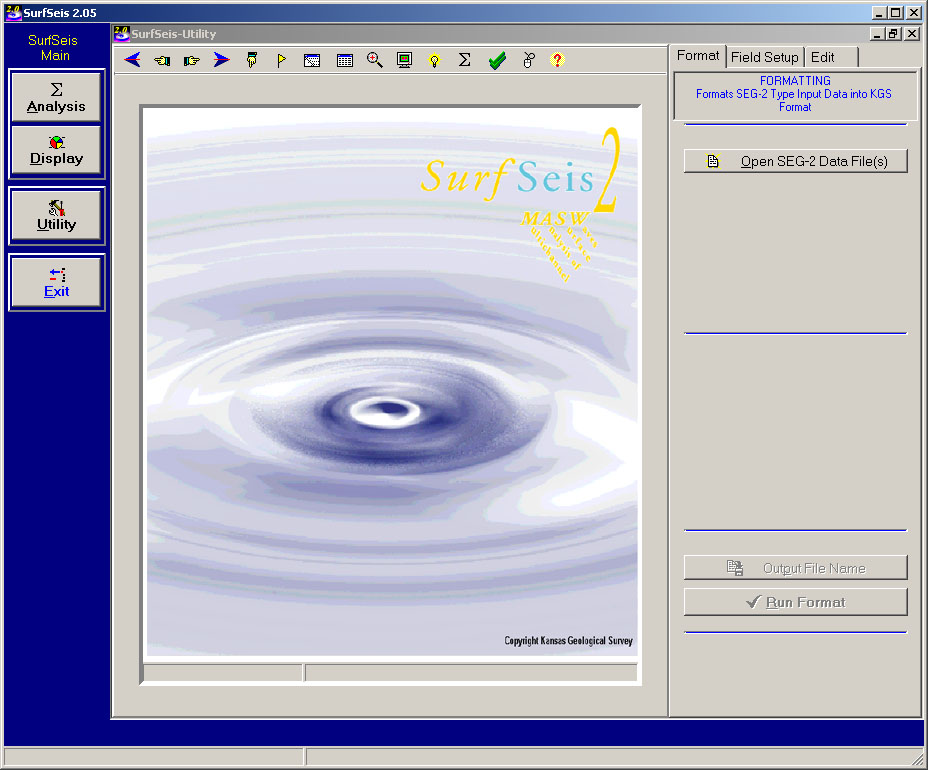Click the question mark help icon
Screen dimensions: 928x770
(558, 60)
